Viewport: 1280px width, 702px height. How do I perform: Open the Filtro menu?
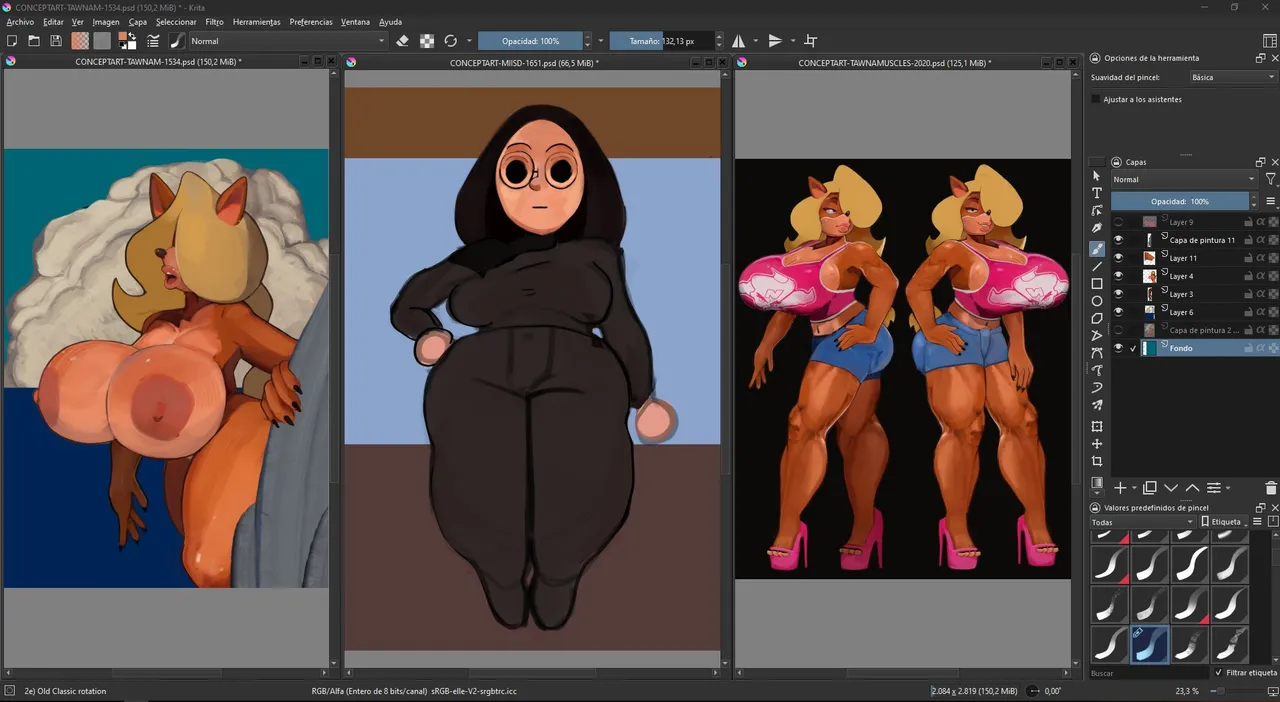click(x=214, y=22)
